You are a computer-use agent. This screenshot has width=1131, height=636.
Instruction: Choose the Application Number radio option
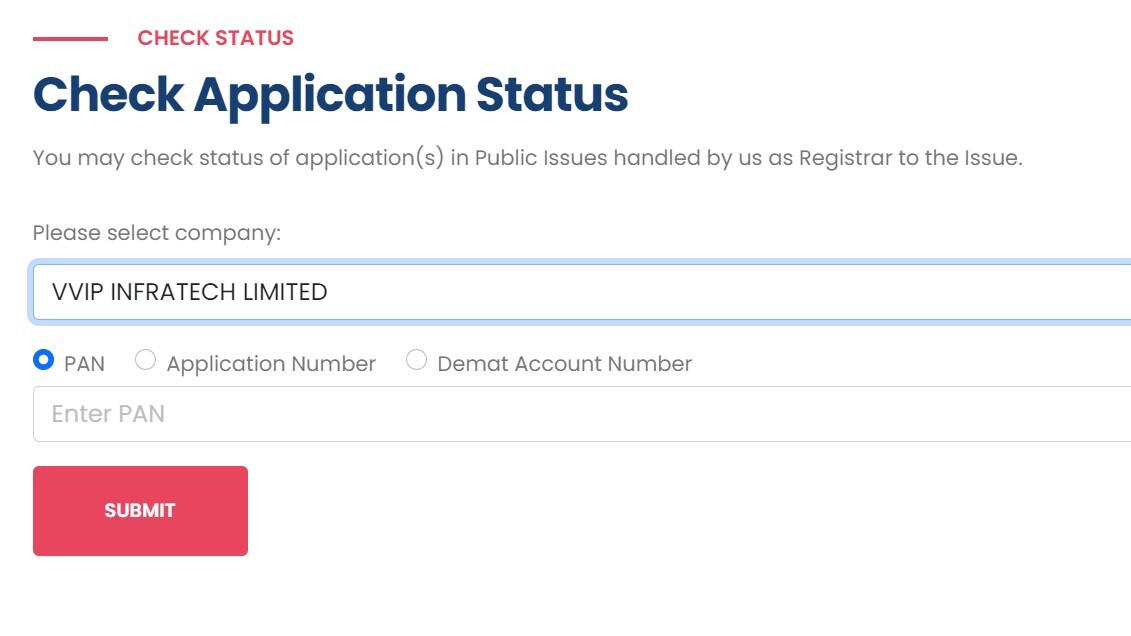click(146, 360)
